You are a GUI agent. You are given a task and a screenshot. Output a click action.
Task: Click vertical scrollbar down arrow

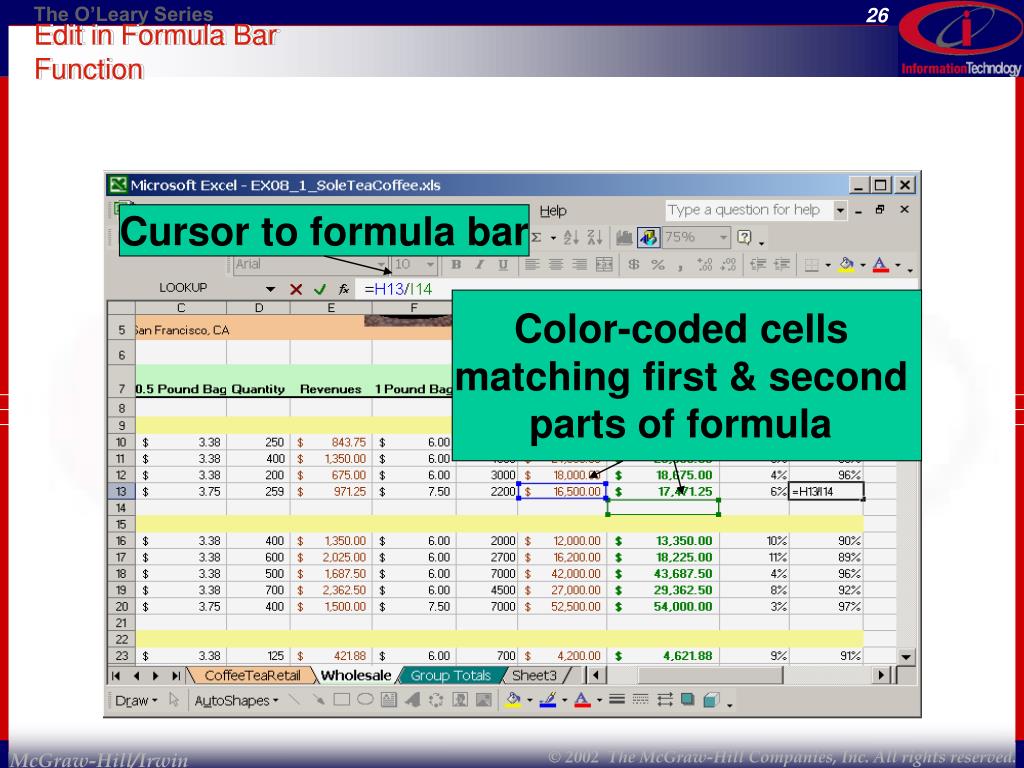tap(906, 657)
